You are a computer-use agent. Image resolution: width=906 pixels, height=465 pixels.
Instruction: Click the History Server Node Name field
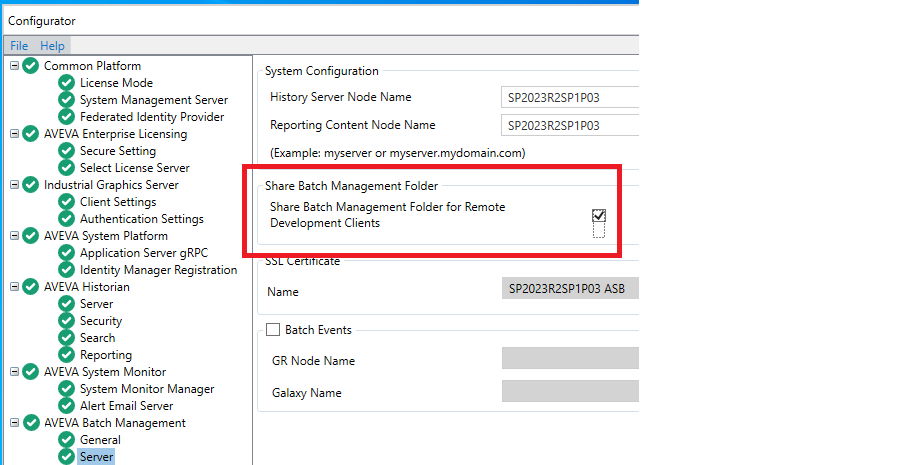click(570, 98)
